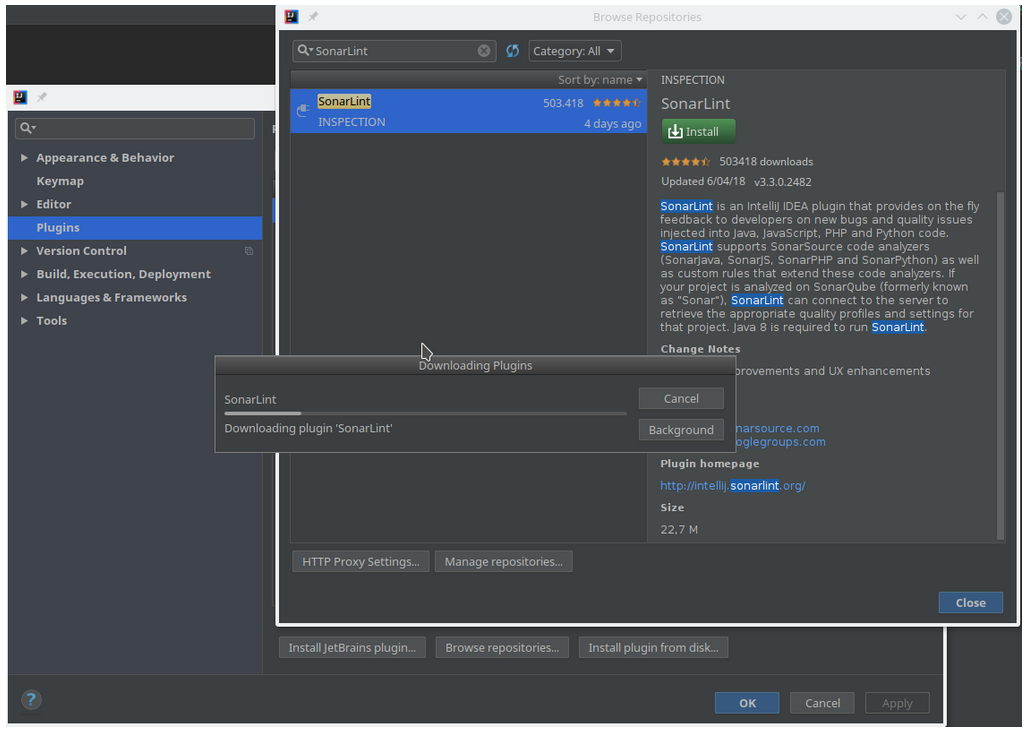Cancel the SonarLint plugin download

point(681,399)
